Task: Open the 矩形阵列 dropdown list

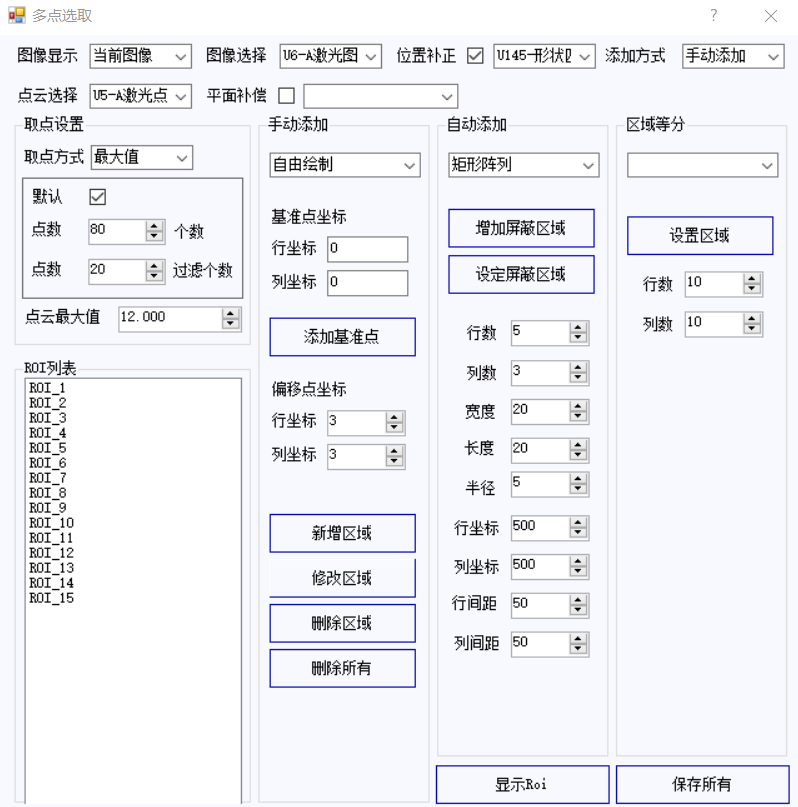Action: 523,165
